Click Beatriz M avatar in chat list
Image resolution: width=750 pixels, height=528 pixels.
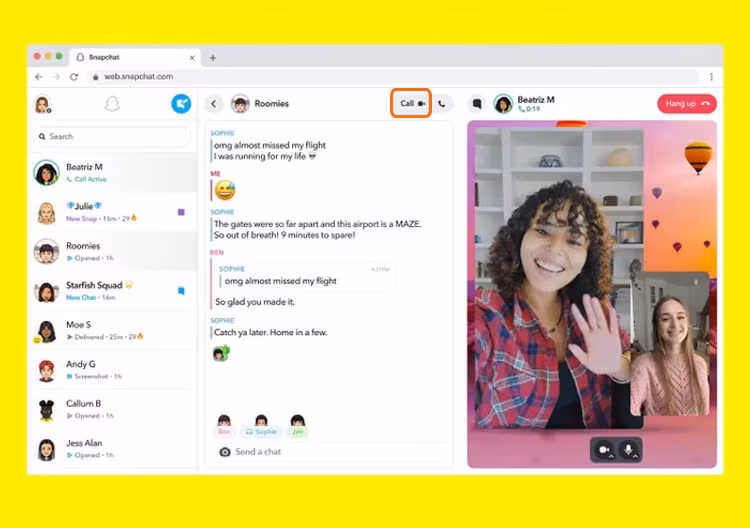coord(46,173)
